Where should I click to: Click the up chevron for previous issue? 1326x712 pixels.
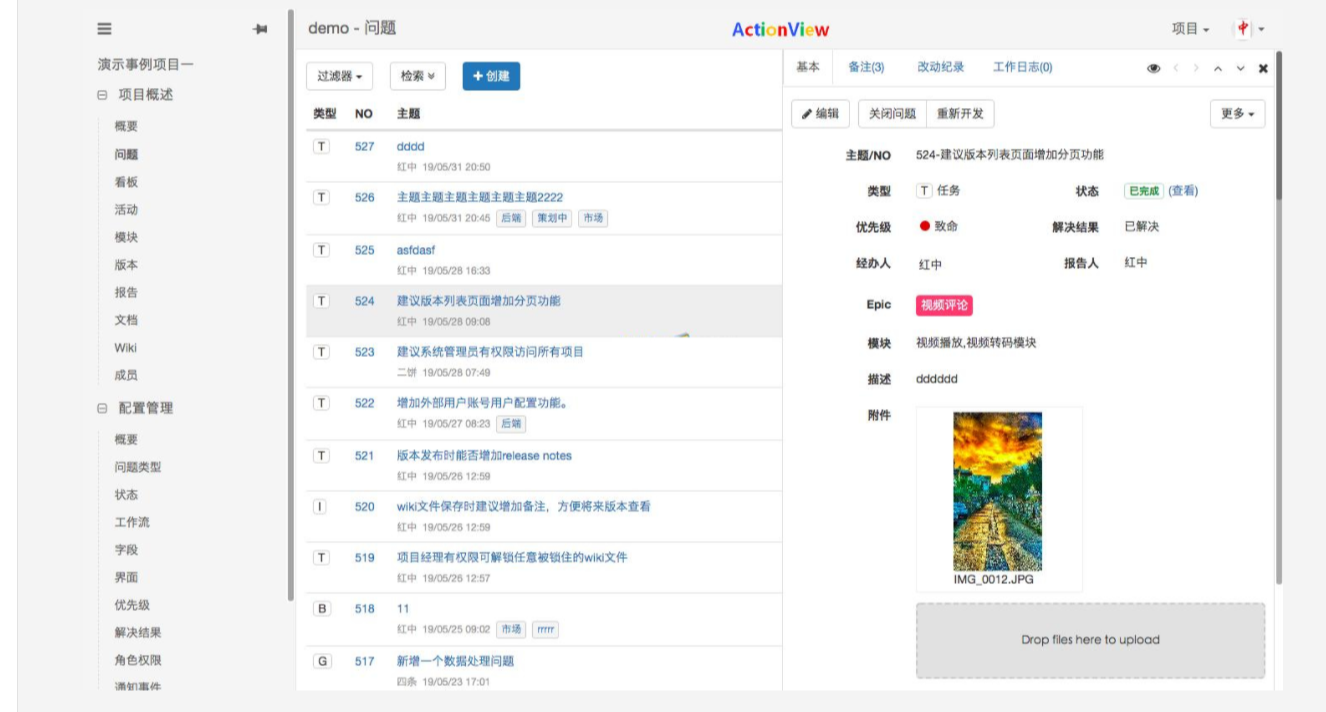pyautogui.click(x=1217, y=68)
